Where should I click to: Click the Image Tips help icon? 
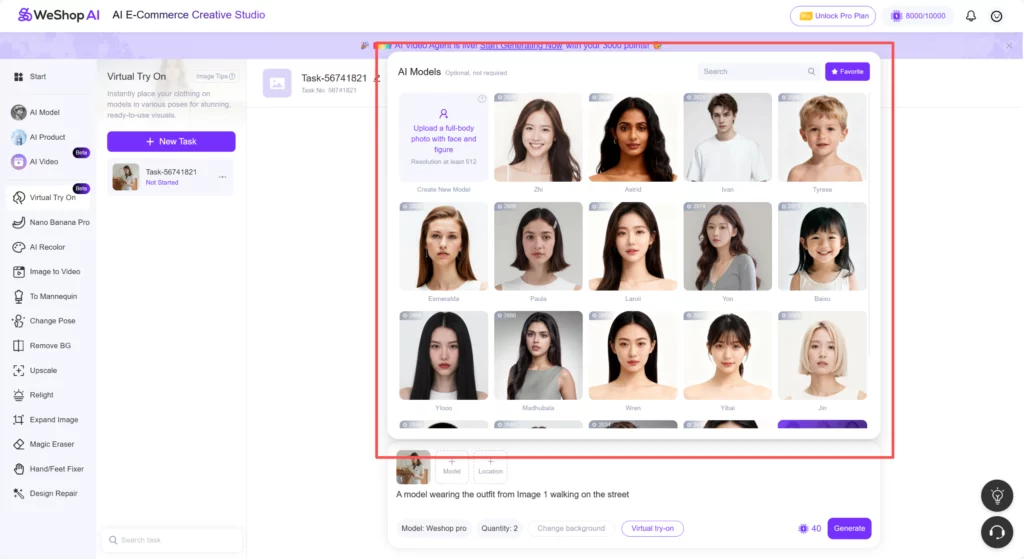click(232, 76)
